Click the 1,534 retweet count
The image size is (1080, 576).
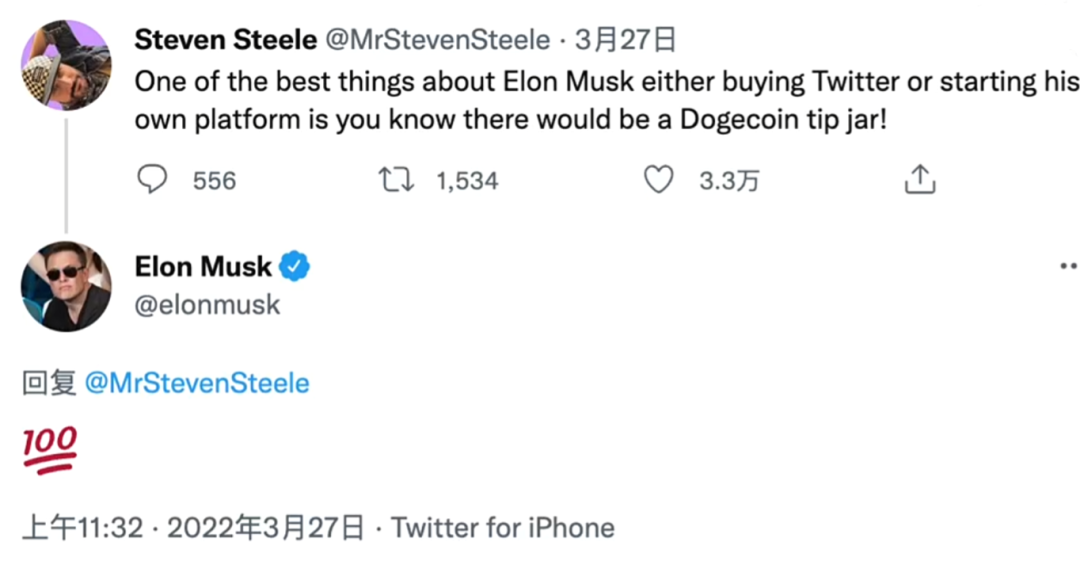tap(467, 181)
